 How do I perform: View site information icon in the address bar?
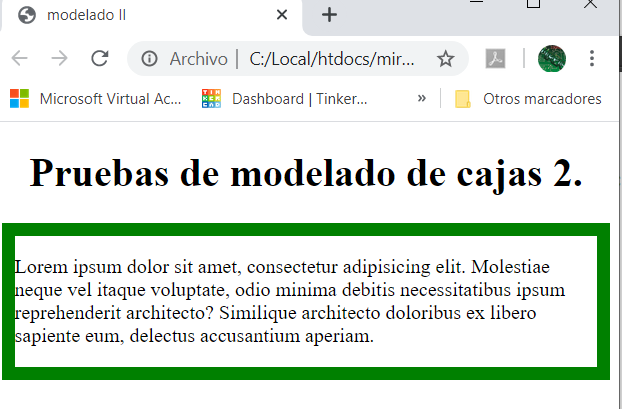coord(150,59)
